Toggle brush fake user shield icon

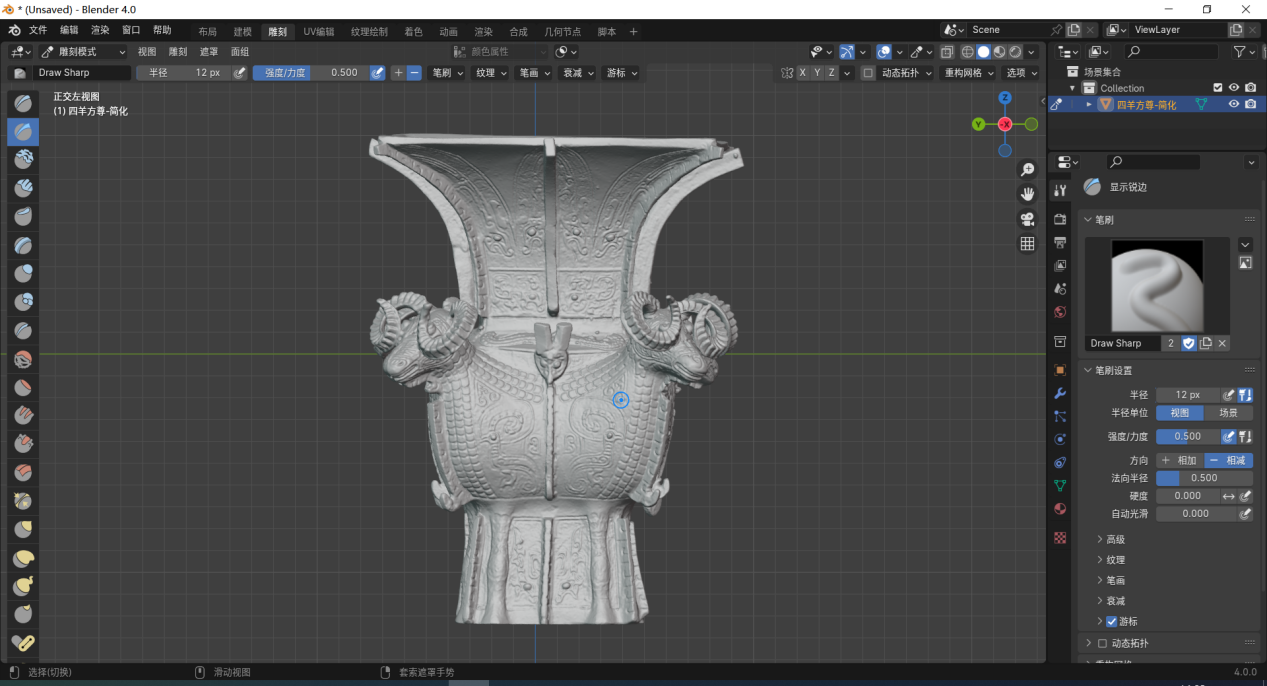coord(1189,343)
